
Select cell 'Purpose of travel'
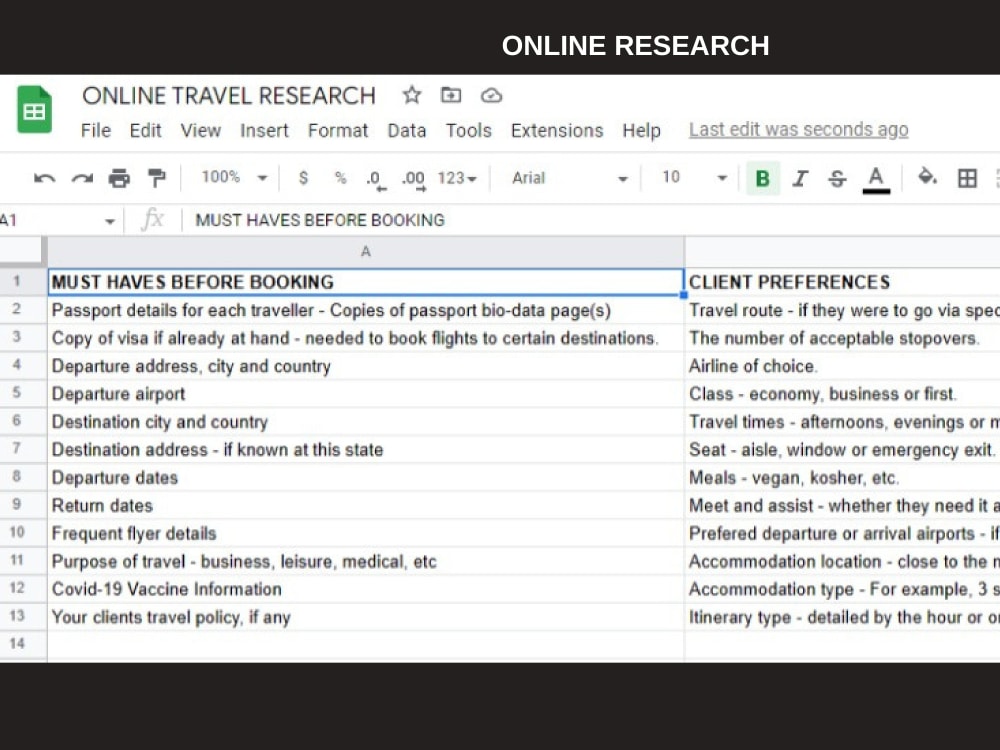[x=365, y=561]
